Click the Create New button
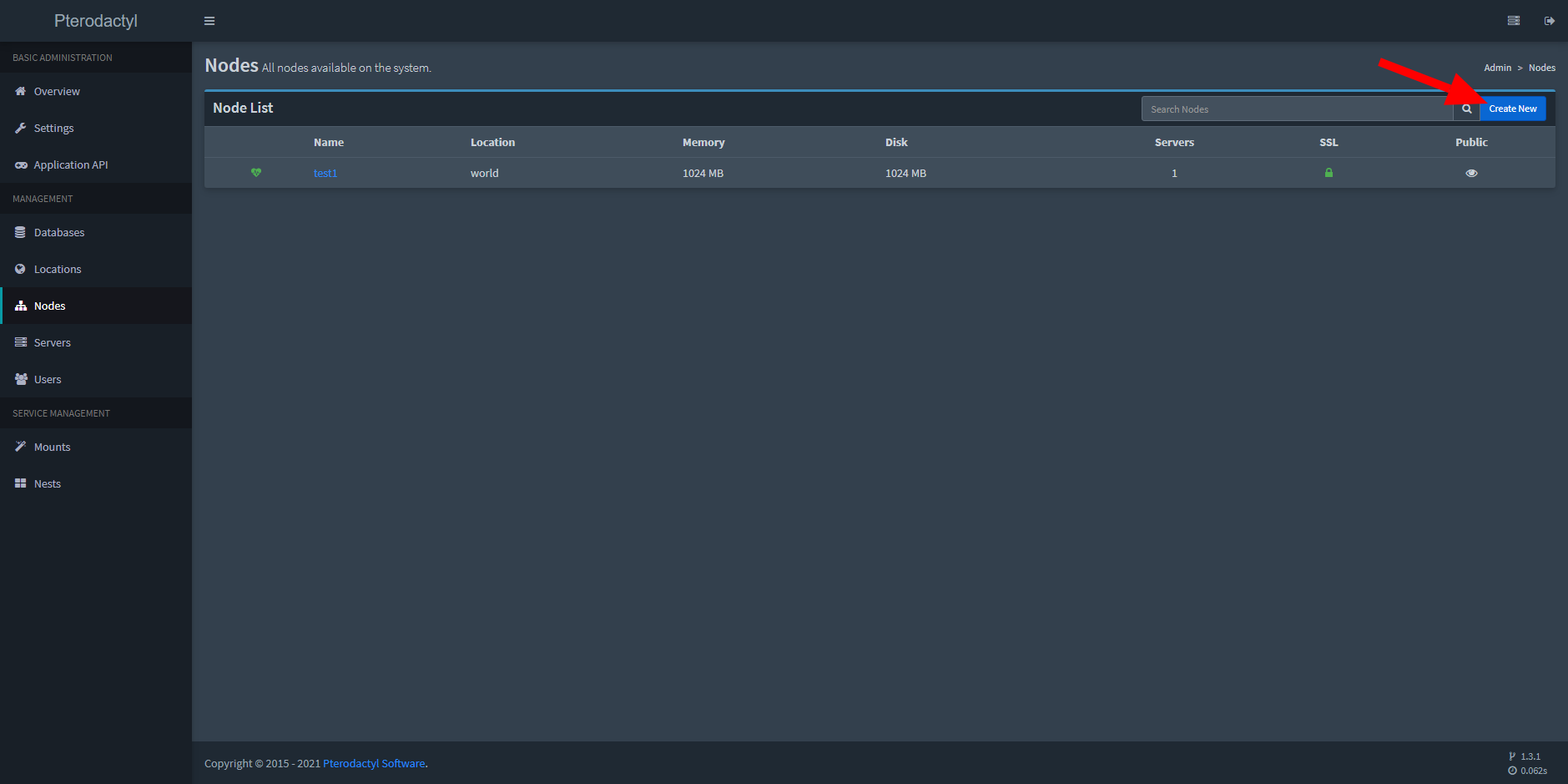The image size is (1568, 784). (x=1512, y=108)
